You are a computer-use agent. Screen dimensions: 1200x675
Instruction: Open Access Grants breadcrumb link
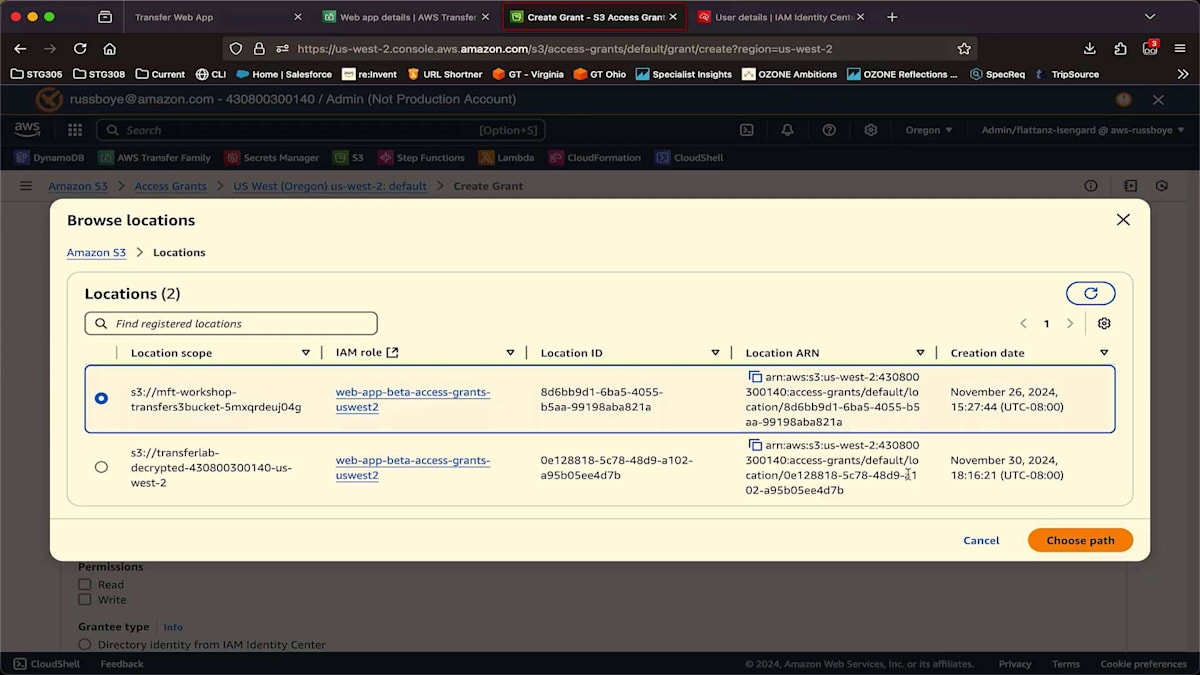170,186
